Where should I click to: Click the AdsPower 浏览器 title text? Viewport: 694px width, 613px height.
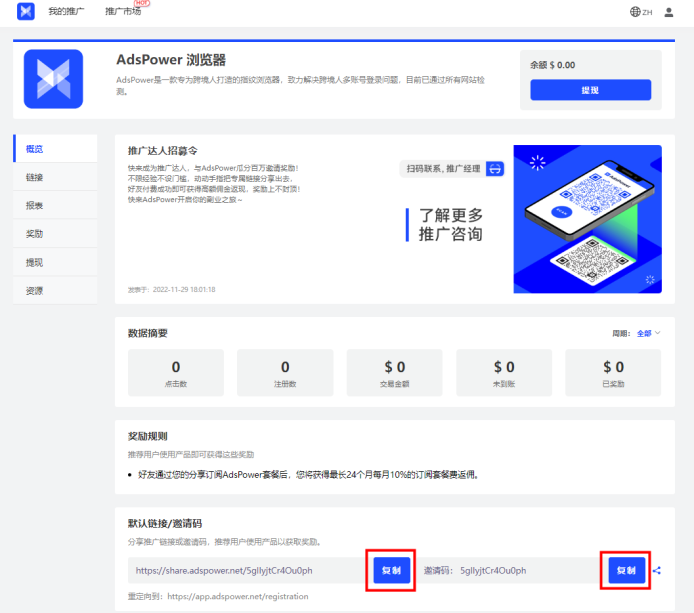pos(171,60)
